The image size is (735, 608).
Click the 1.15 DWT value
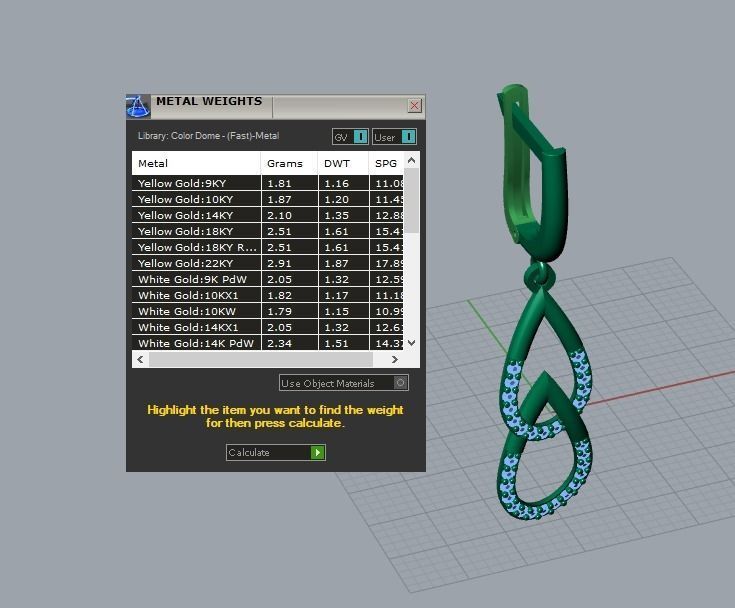tap(336, 311)
